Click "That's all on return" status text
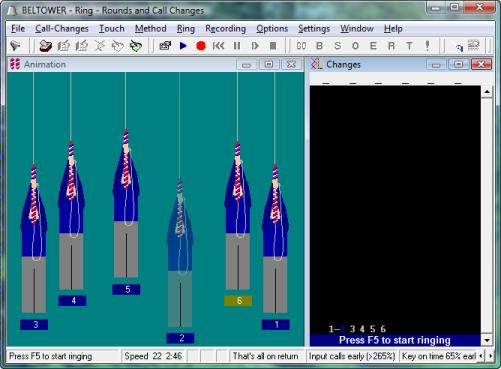Image resolution: width=501 pixels, height=369 pixels. tap(265, 356)
